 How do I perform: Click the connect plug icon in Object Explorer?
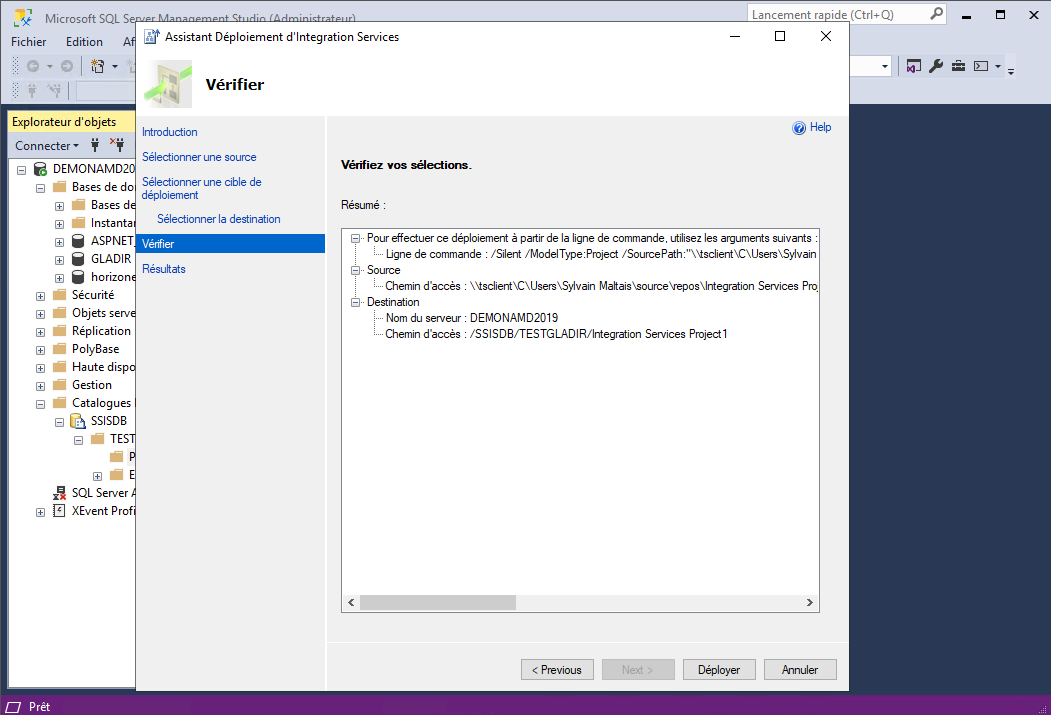click(x=95, y=145)
